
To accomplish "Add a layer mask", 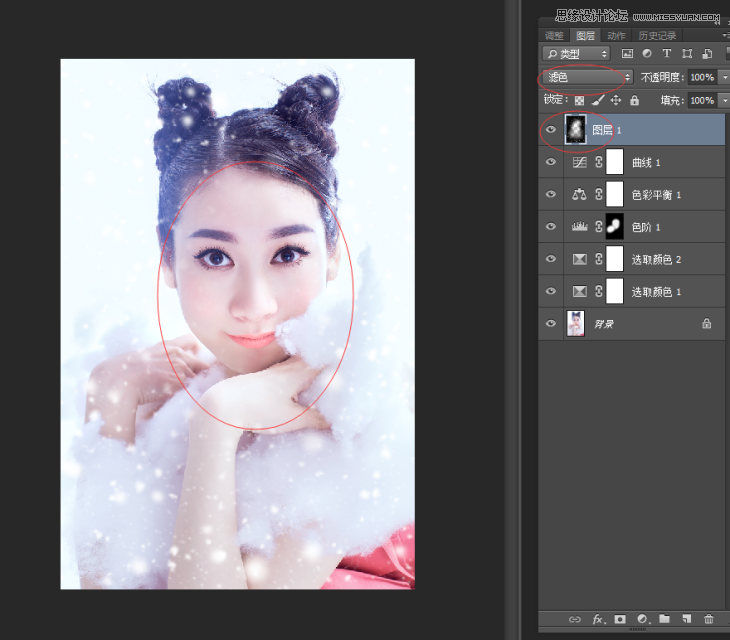I will (620, 620).
